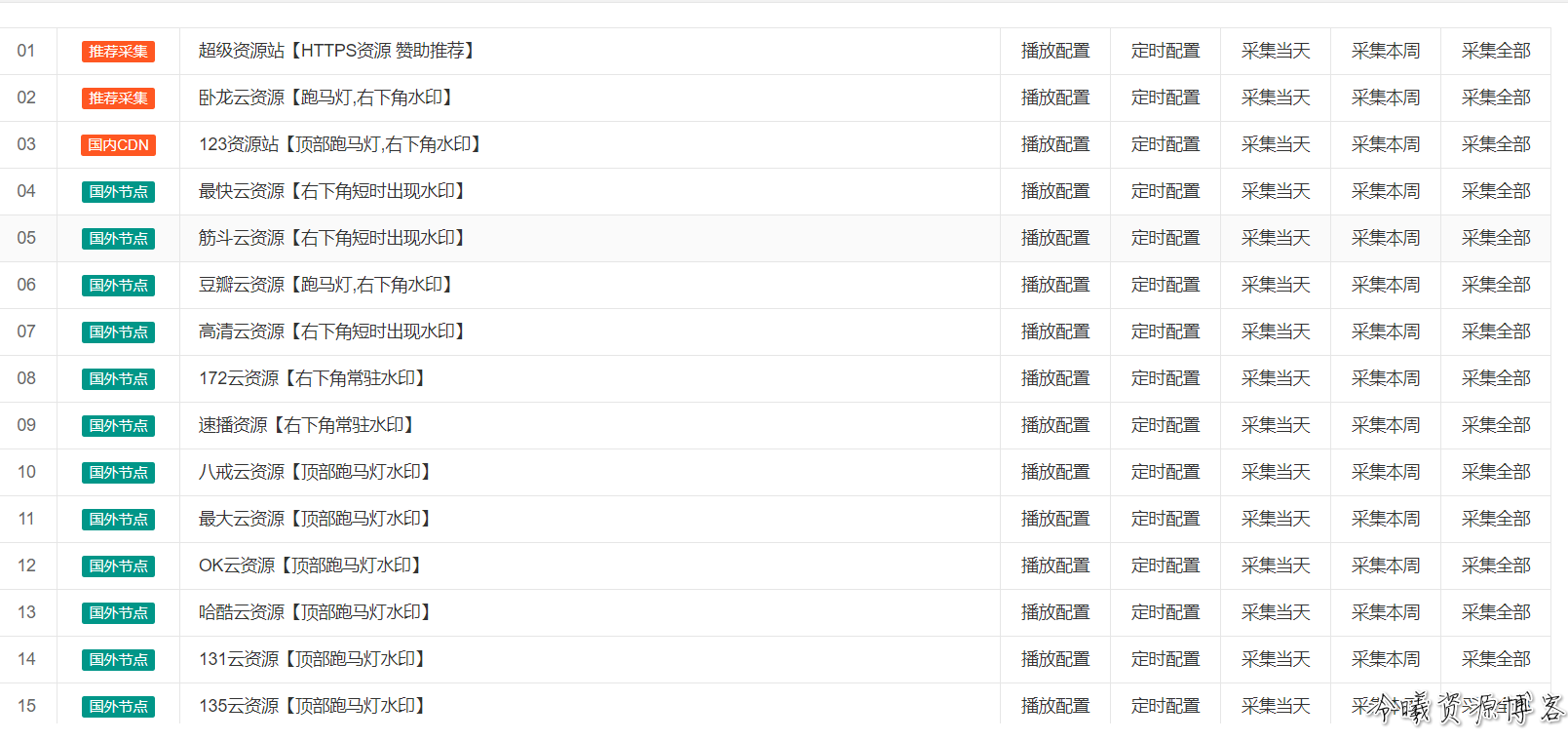Click 采集全部 for 筋斗云资源 row

coord(1496,238)
